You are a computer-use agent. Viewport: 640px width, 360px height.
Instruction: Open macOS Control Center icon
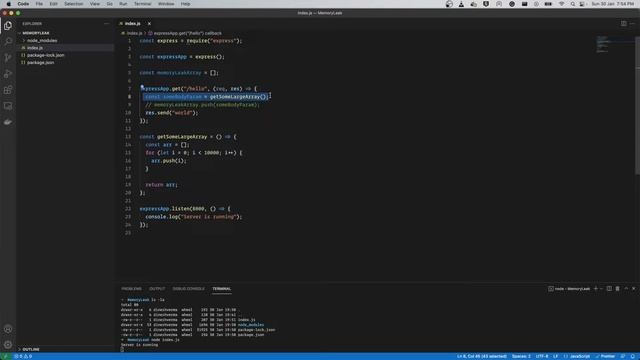coord(582,4)
